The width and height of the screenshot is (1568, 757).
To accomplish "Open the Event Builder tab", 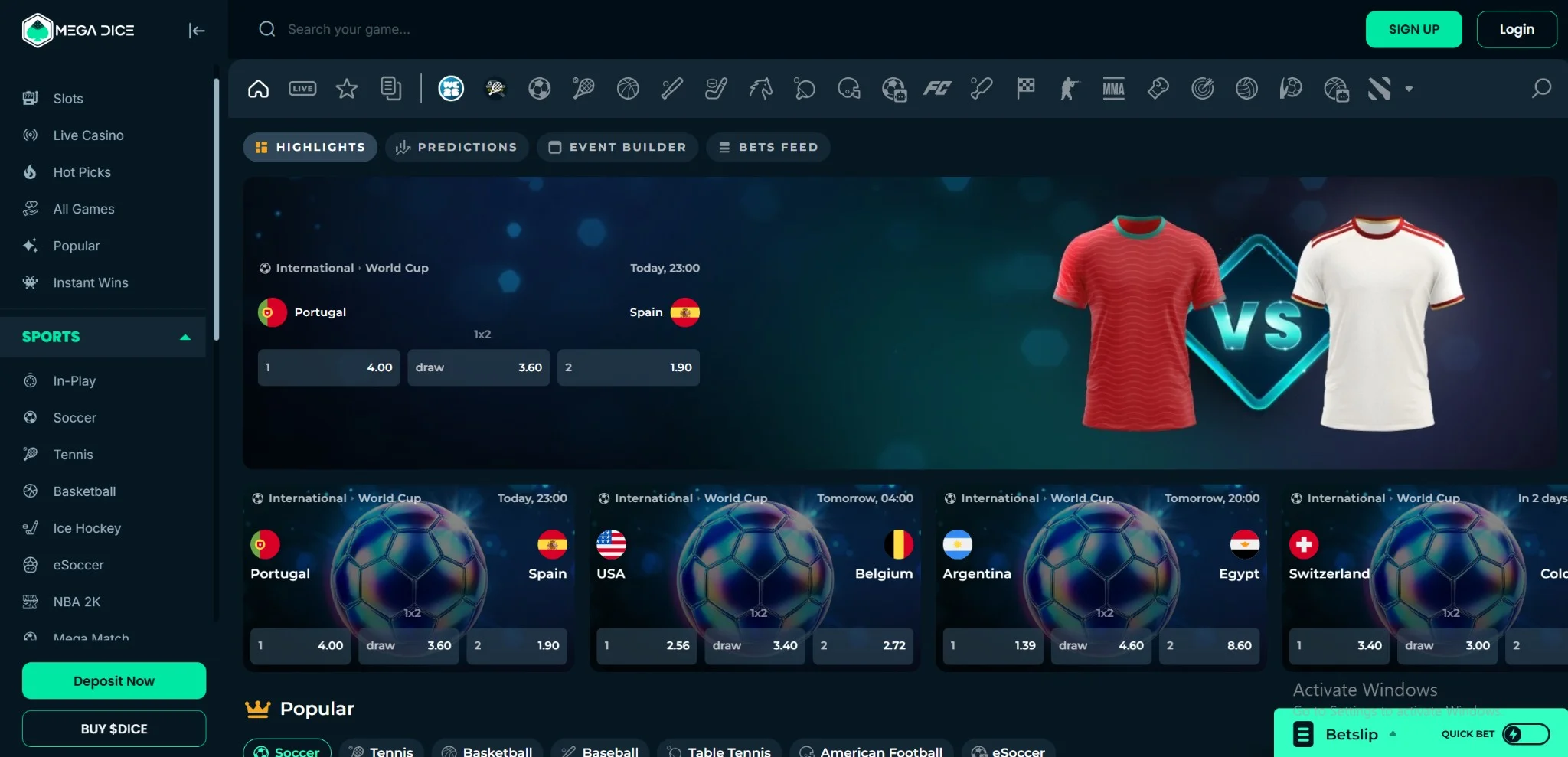I will [617, 147].
